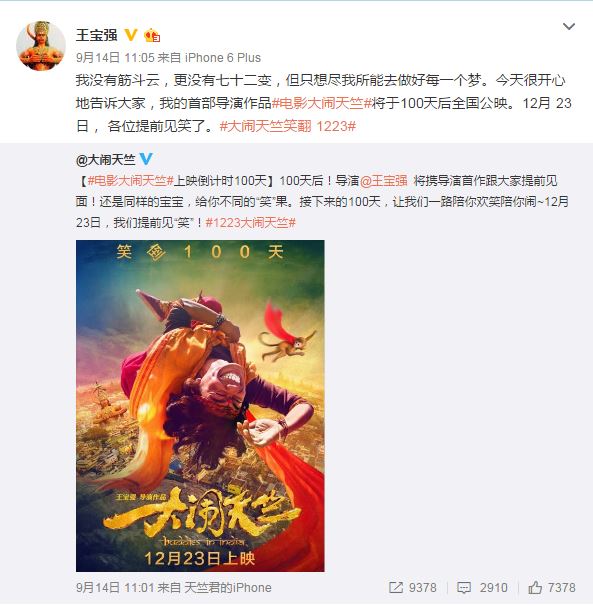Screen dimensions: 593x606
Task: Open the #大闹天竺笑翻 1223# hashtag
Action: pos(288,126)
